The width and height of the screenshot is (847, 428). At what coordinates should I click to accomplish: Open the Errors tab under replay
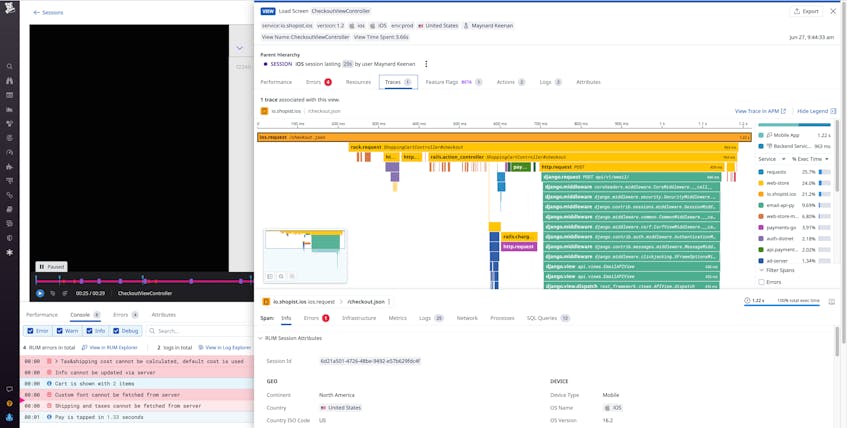(125, 315)
